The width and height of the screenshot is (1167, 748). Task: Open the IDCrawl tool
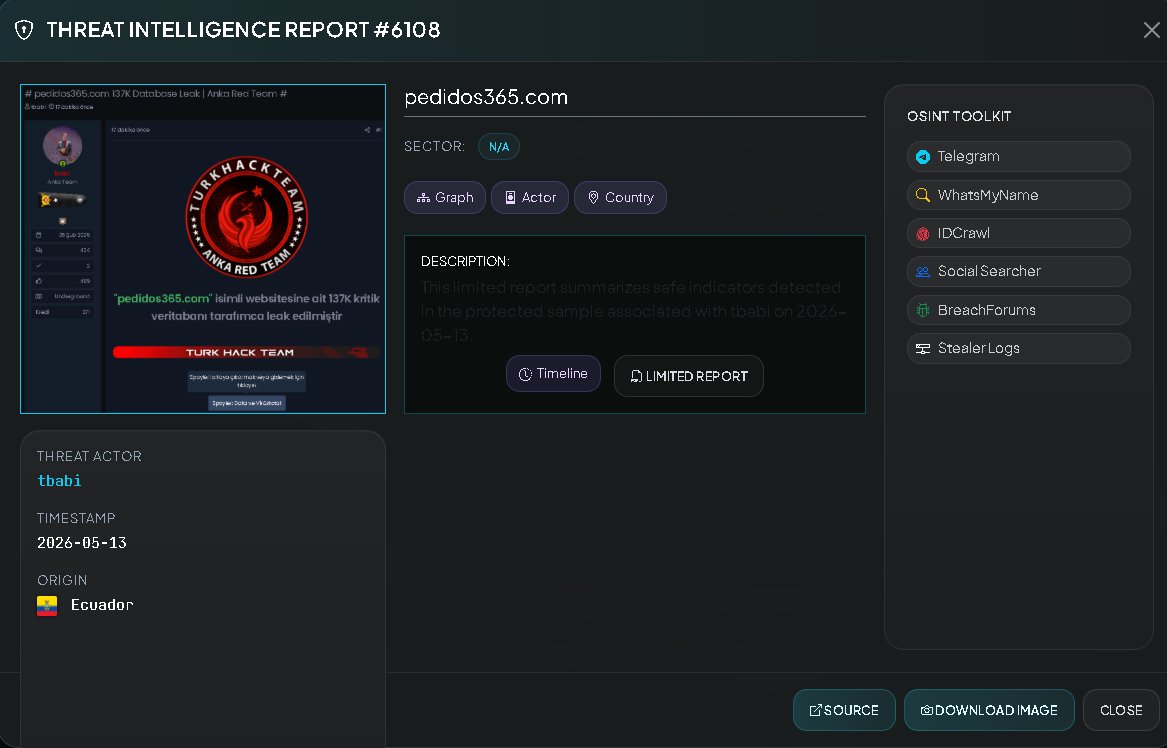point(1019,233)
